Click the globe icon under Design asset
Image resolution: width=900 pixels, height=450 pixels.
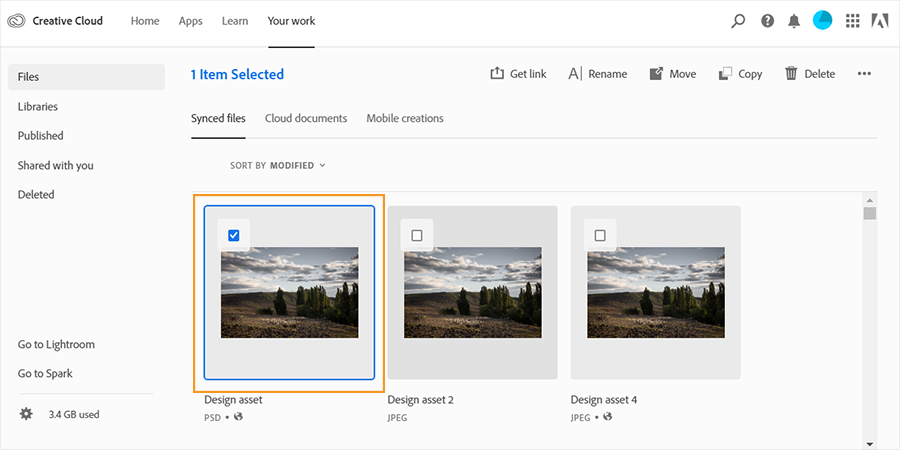click(x=239, y=417)
